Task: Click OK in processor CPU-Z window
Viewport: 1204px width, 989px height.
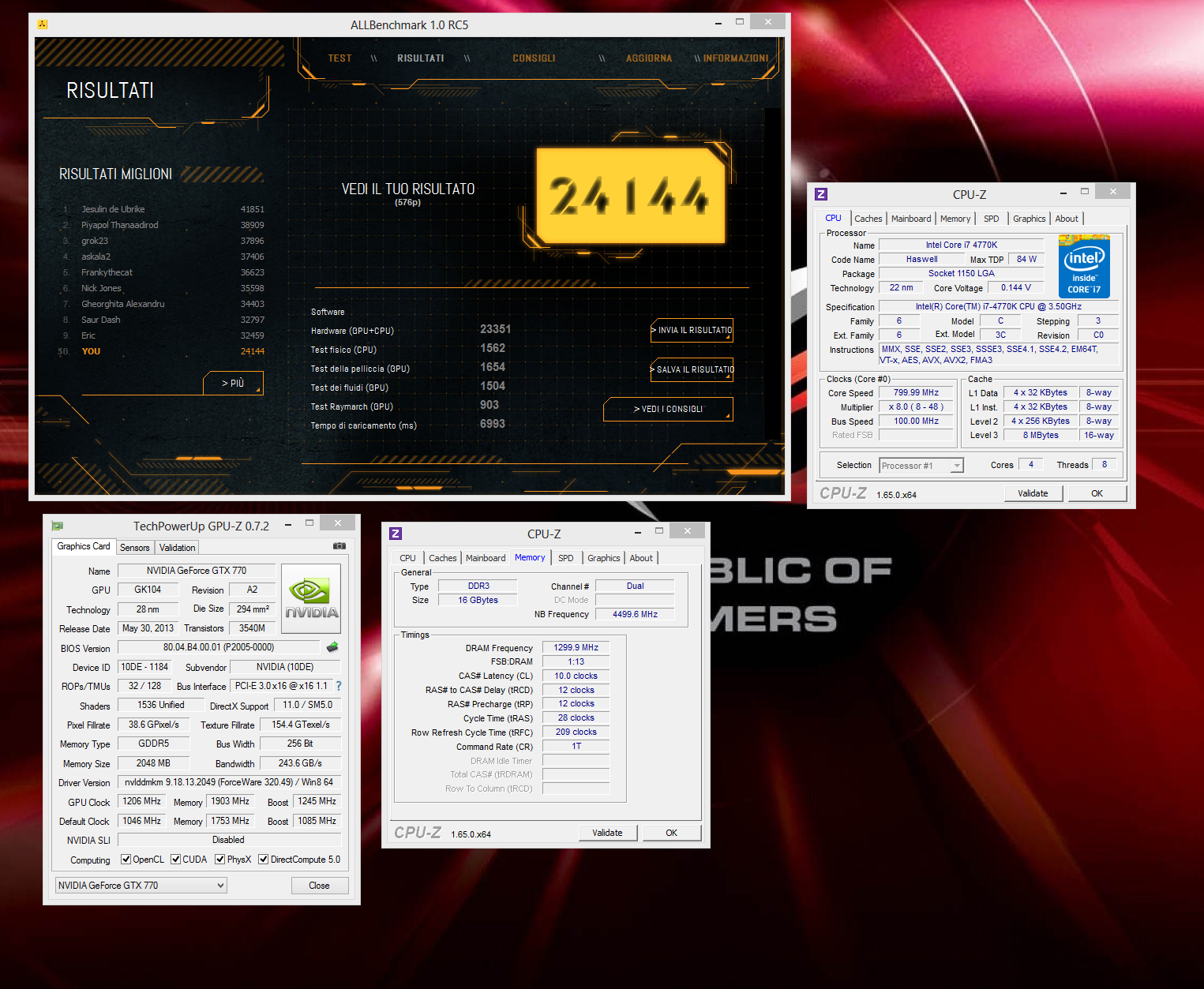Action: tap(1097, 493)
